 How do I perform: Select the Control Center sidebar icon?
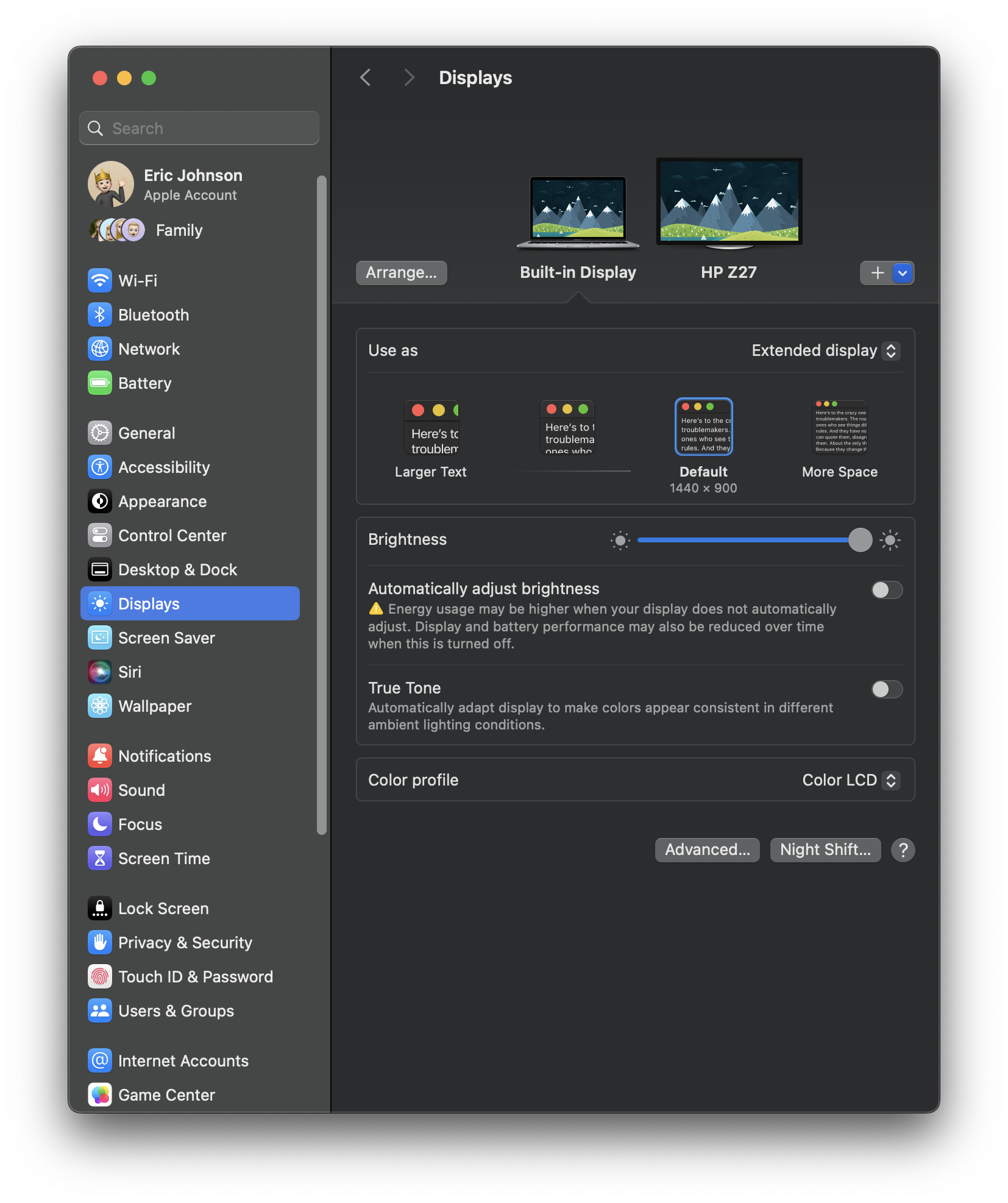pyautogui.click(x=100, y=536)
